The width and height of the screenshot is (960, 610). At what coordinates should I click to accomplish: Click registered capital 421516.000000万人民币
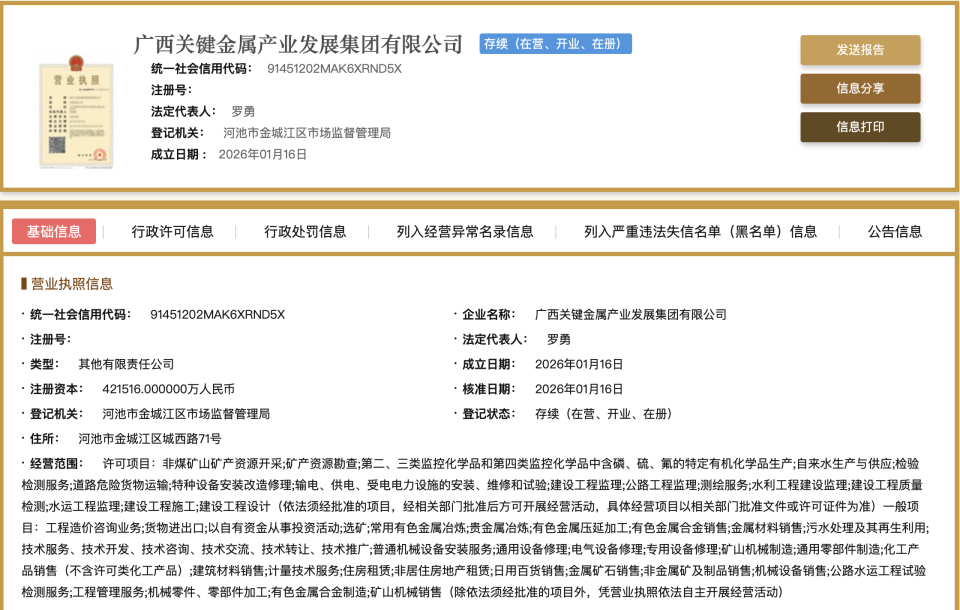[x=168, y=389]
